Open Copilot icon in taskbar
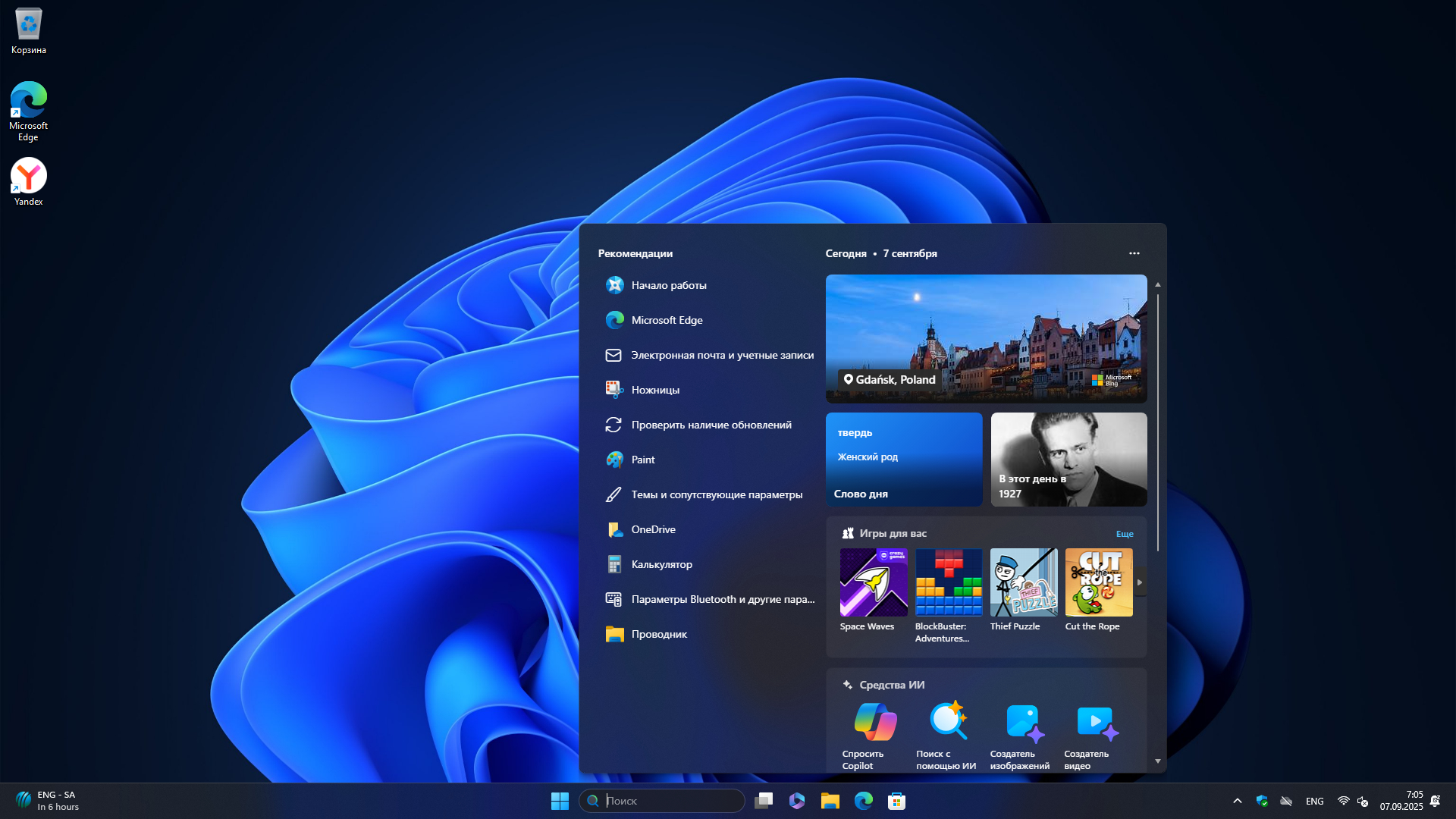Viewport: 1456px width, 819px height. click(796, 801)
